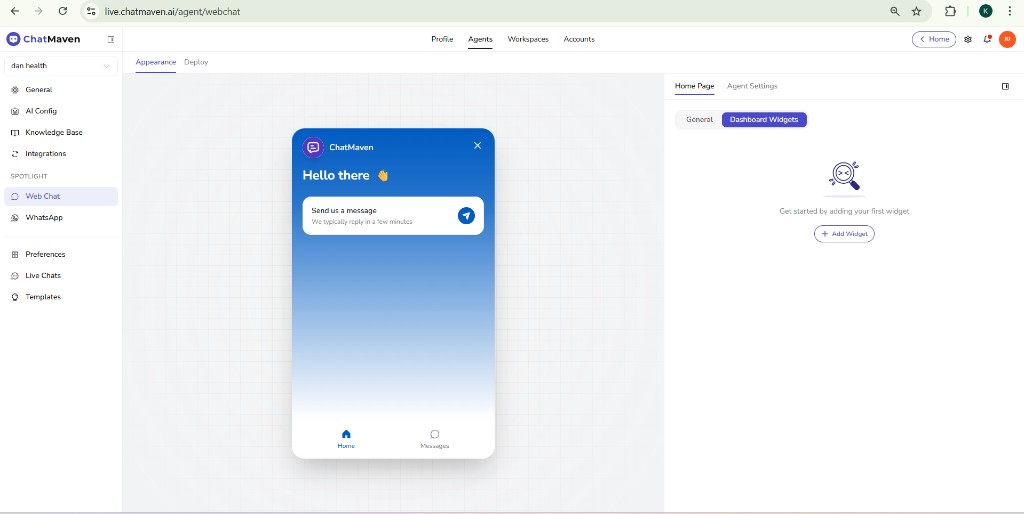The width and height of the screenshot is (1024, 514).
Task: Open AI Config in the sidebar
Action: coord(61,111)
